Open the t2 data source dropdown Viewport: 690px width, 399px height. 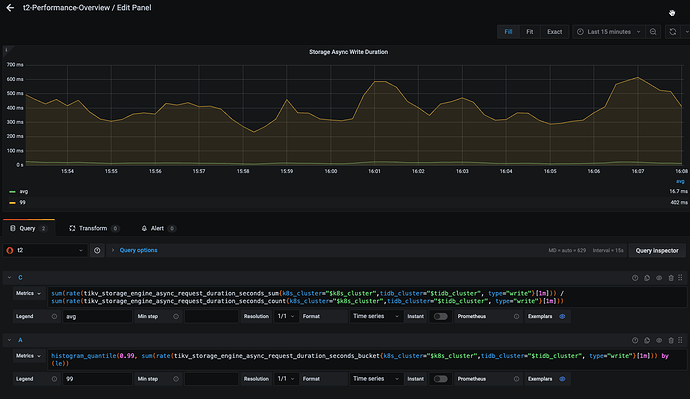point(45,250)
